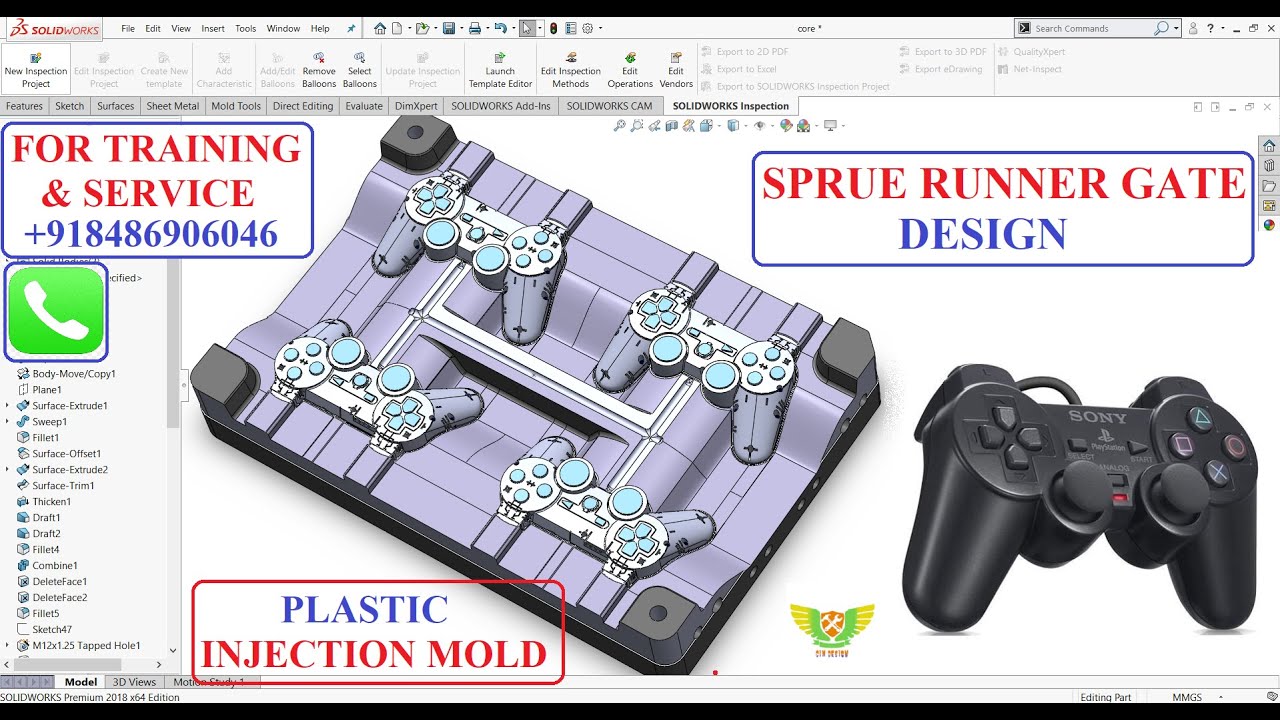Screen dimensions: 1280x720
Task: Click the feature tree panel collapse handle
Action: (x=184, y=383)
